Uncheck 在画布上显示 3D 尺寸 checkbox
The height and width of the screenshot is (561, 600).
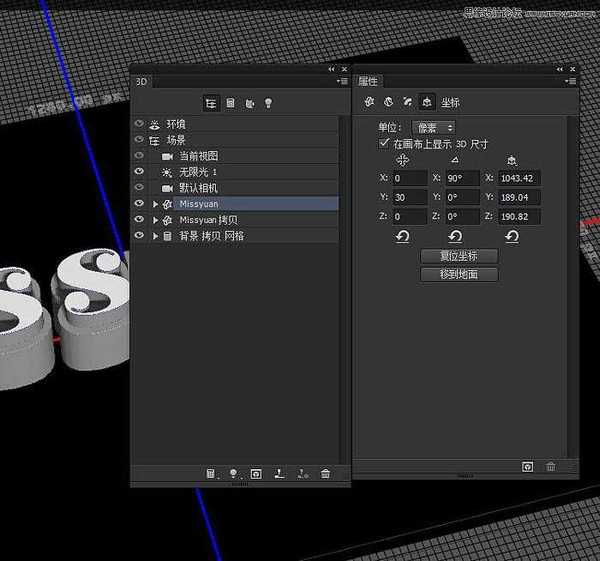pyautogui.click(x=384, y=144)
